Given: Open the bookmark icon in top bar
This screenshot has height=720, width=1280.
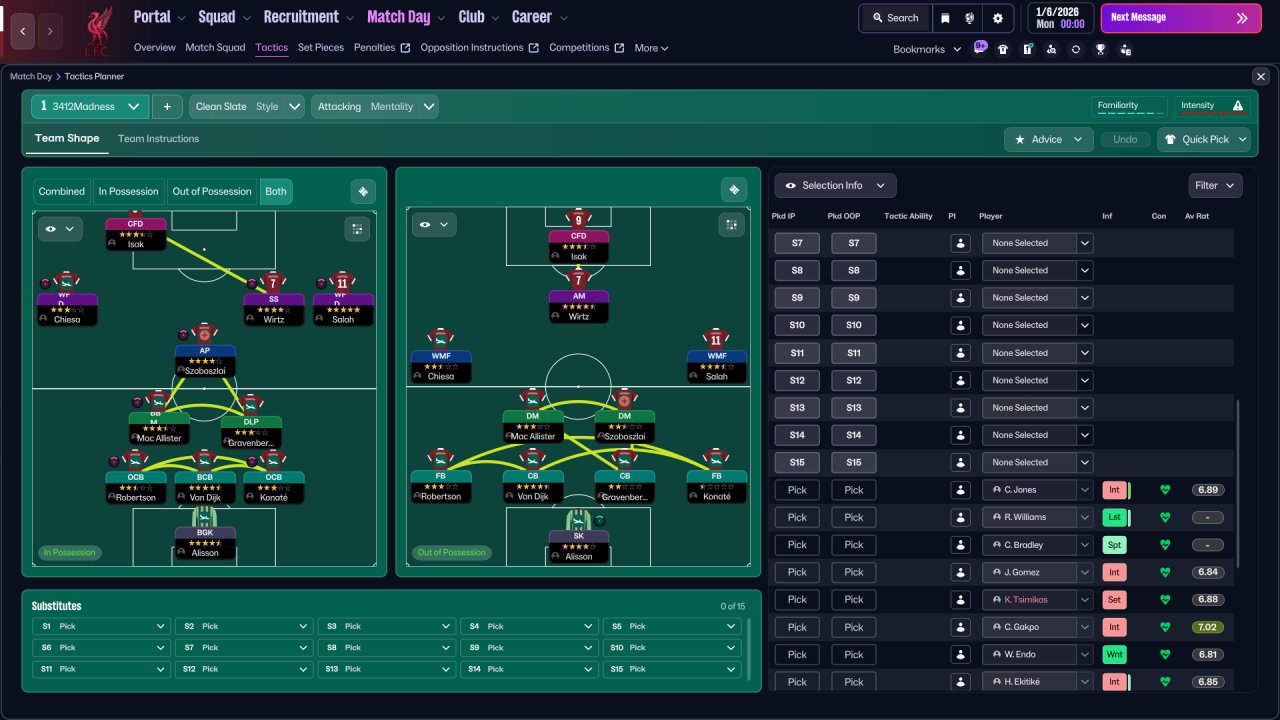Looking at the screenshot, I should pyautogui.click(x=946, y=18).
